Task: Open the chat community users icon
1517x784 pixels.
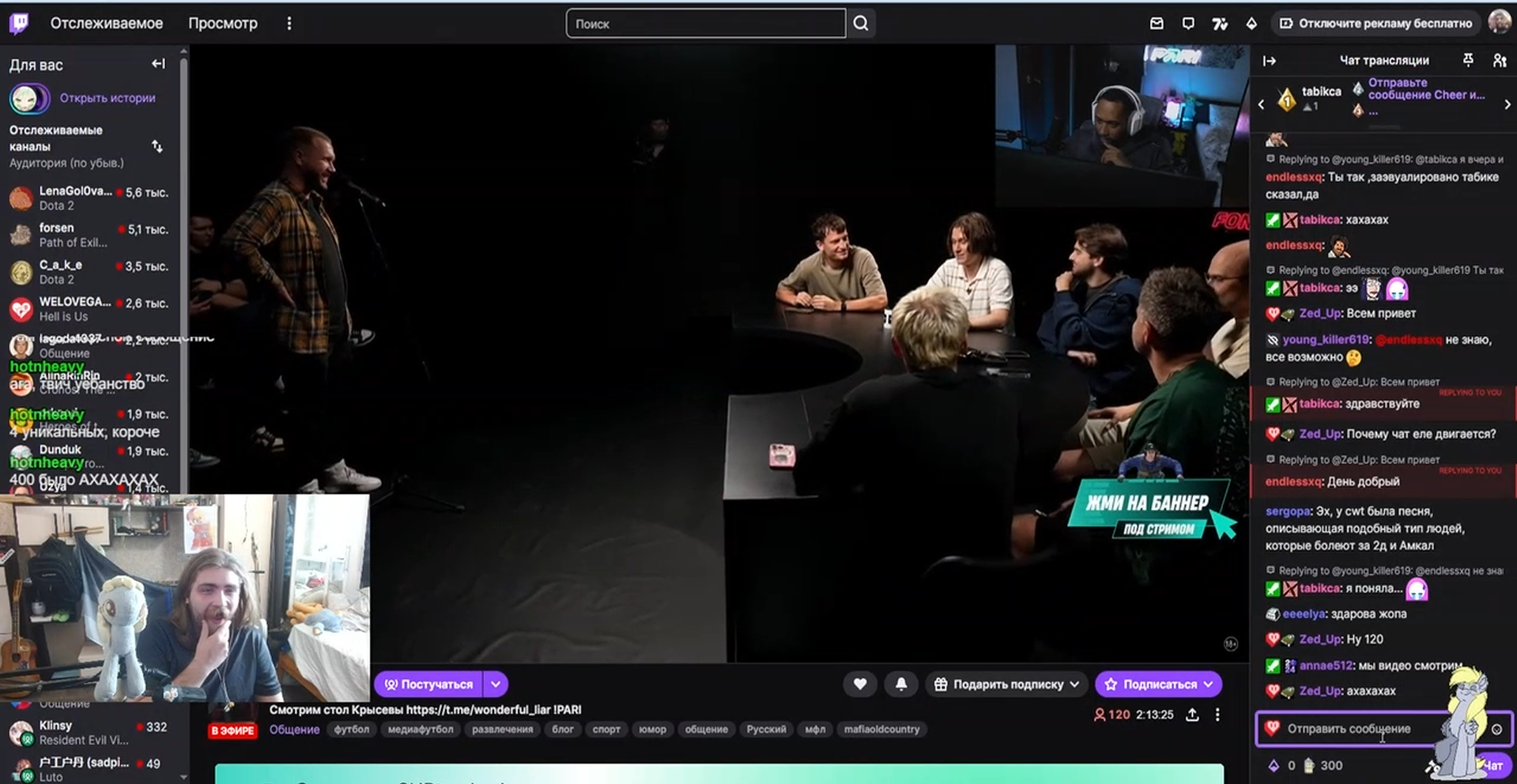Action: [x=1500, y=60]
